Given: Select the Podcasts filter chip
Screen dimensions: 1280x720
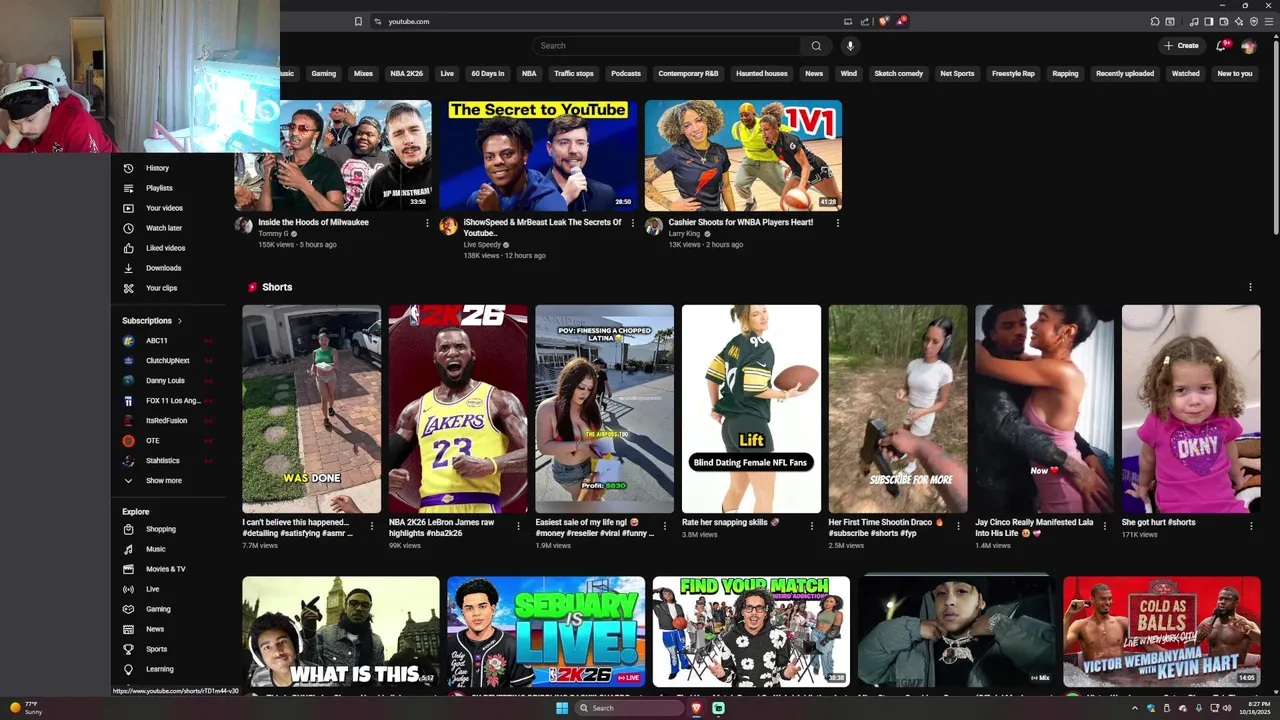Looking at the screenshot, I should point(626,73).
